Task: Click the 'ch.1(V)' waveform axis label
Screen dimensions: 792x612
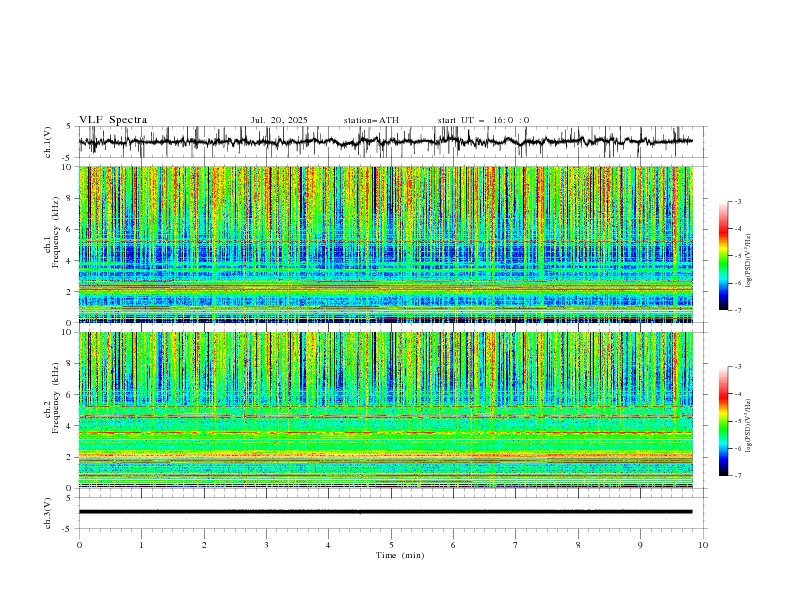Action: point(48,142)
